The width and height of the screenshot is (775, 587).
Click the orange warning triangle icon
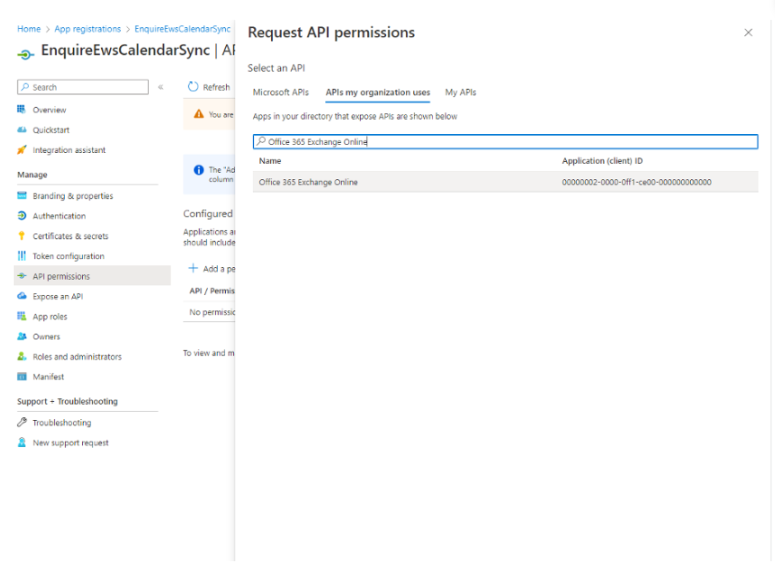coord(199,114)
